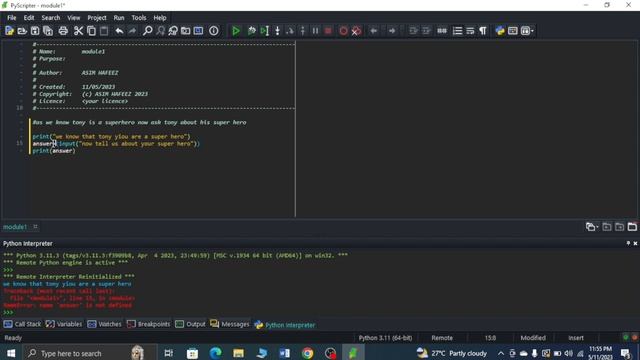Open the Project menu
640x360 pixels.
[x=97, y=18]
